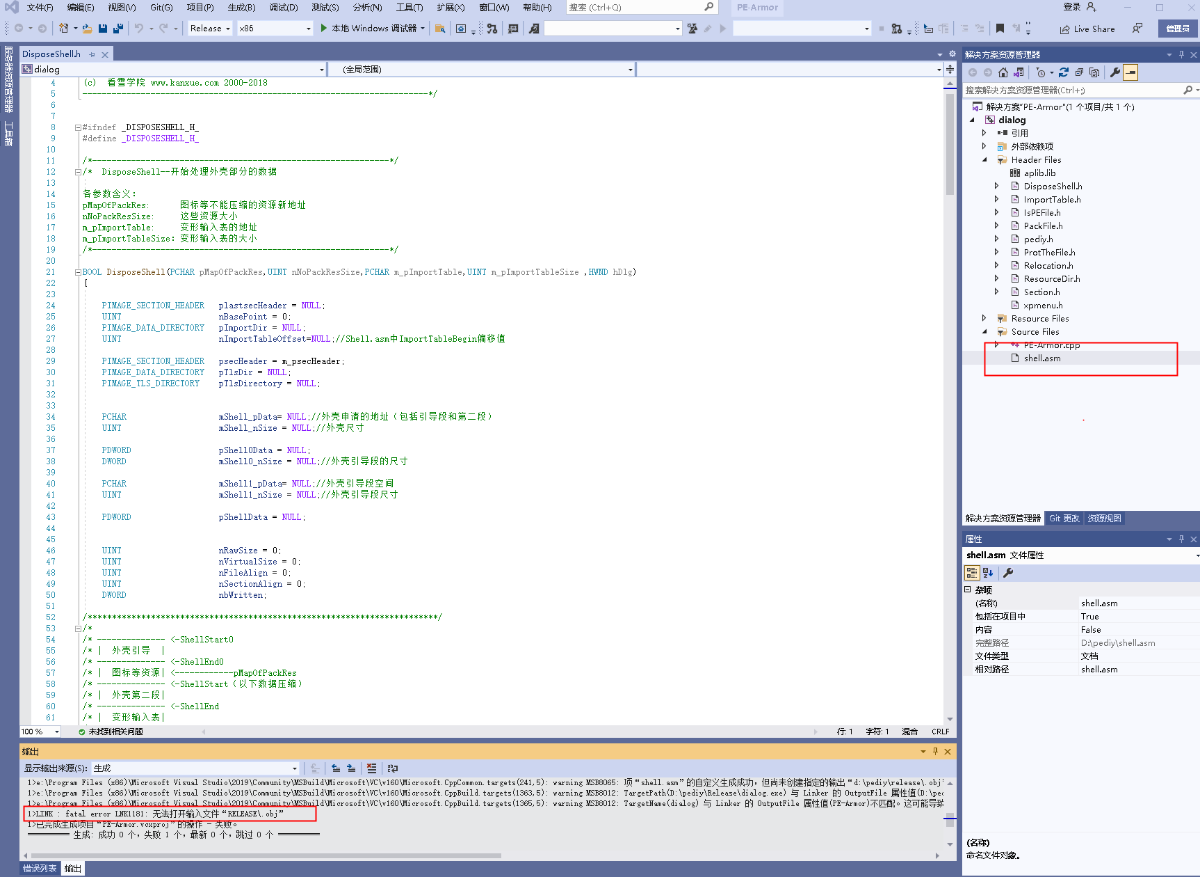Click the Undo arrow in toolbar
The height and width of the screenshot is (877, 1200).
[139, 29]
